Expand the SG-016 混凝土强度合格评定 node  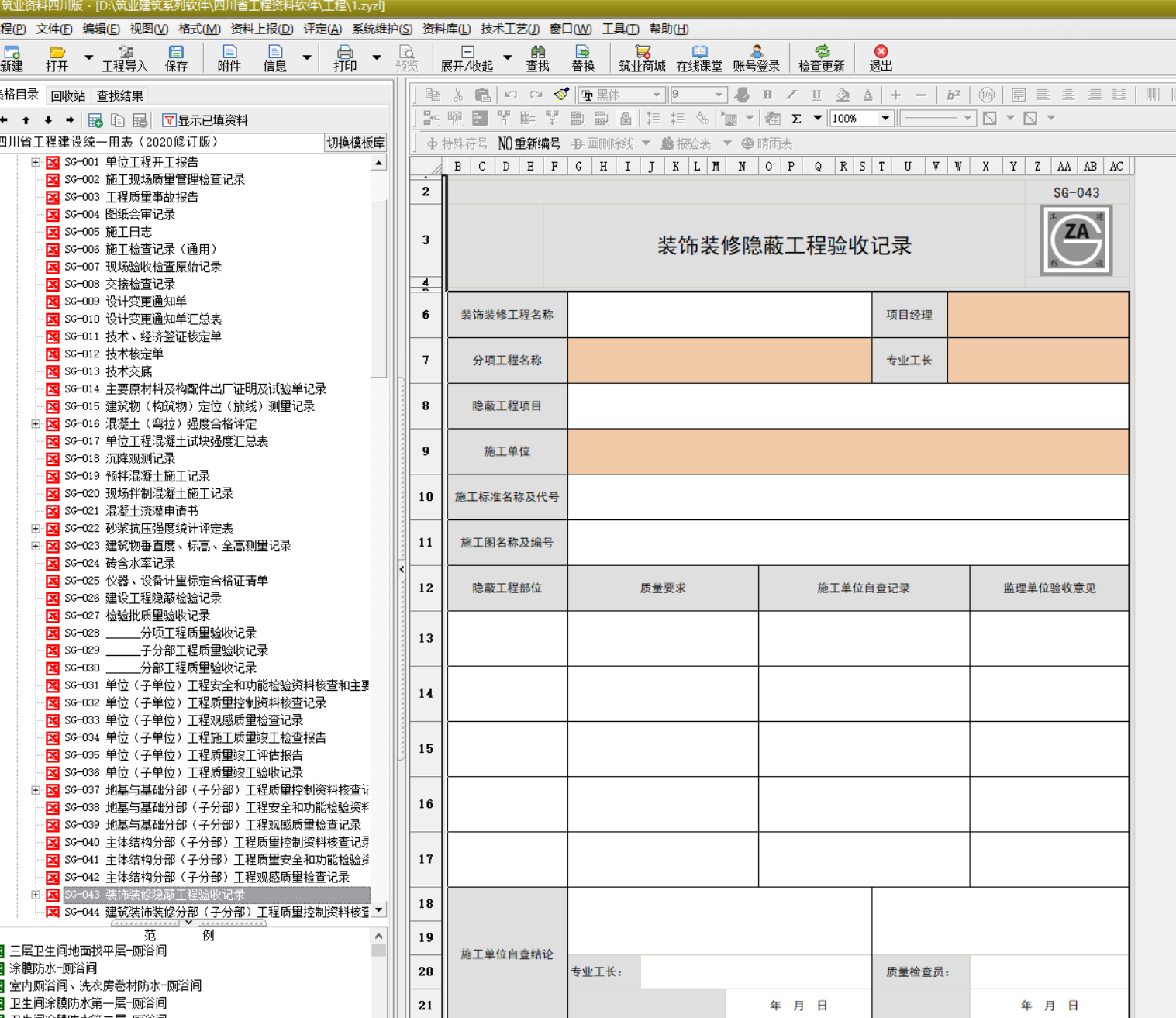(x=36, y=424)
